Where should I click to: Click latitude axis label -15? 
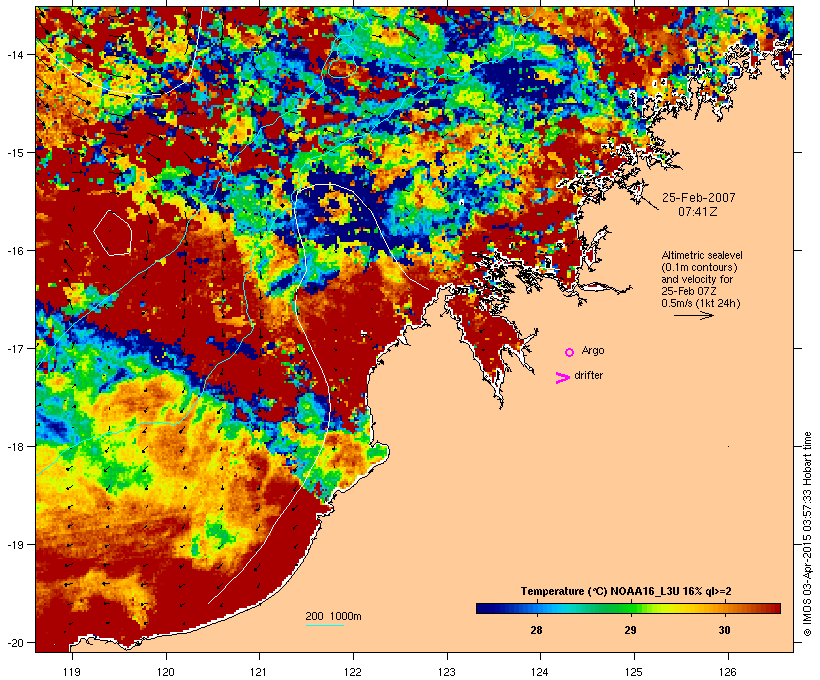(x=14, y=153)
